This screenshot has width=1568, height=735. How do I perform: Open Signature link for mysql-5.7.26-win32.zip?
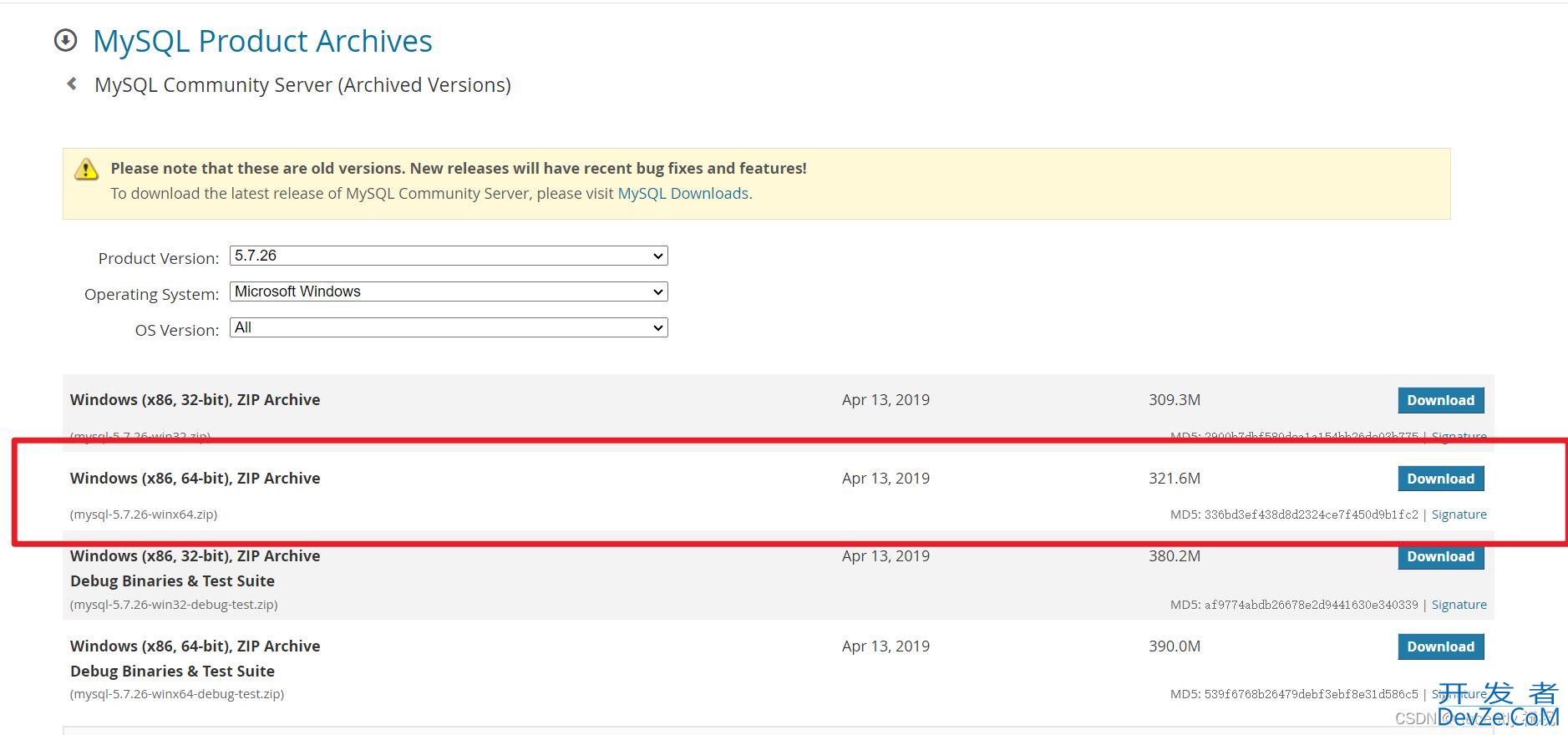pyautogui.click(x=1459, y=436)
